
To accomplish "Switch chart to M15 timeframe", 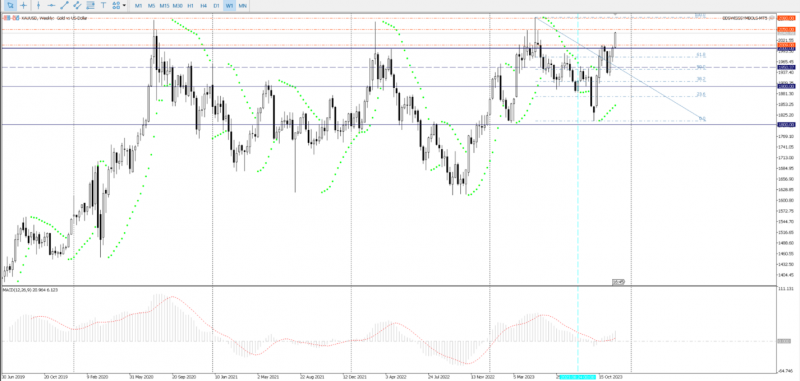I will [x=164, y=5].
